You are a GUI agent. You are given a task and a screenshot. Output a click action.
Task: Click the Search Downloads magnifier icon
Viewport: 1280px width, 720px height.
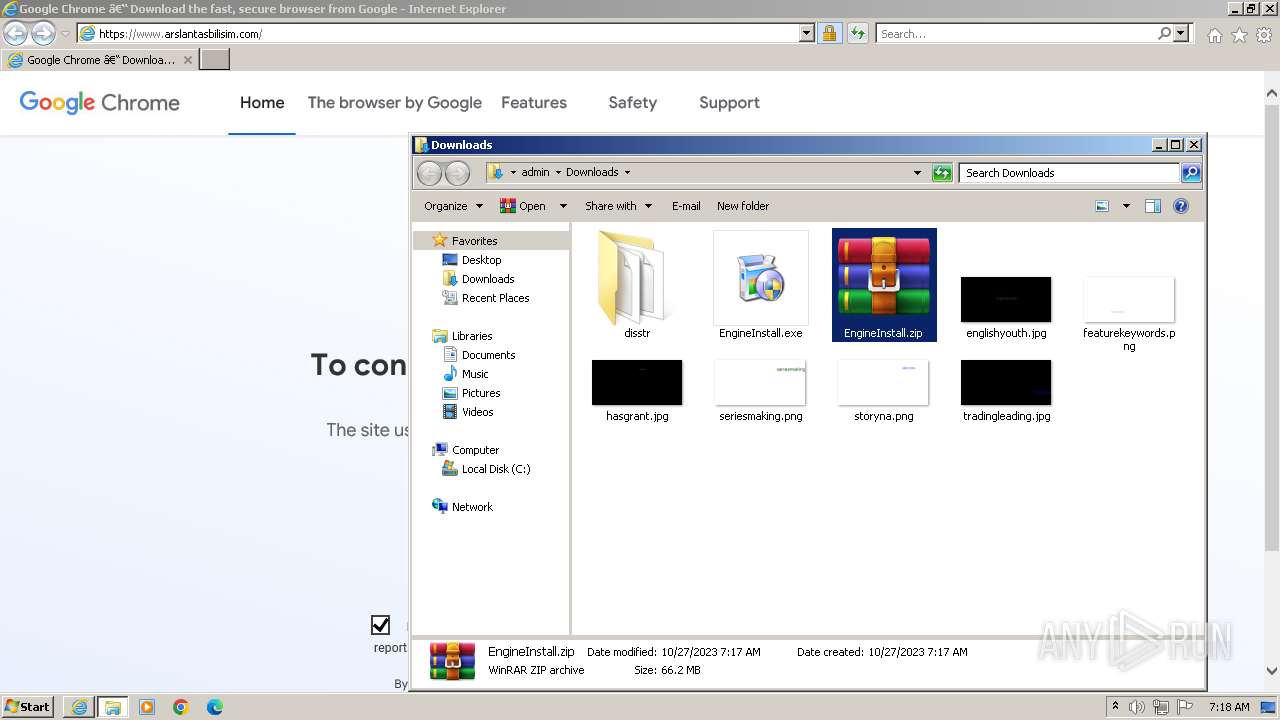(1190, 173)
